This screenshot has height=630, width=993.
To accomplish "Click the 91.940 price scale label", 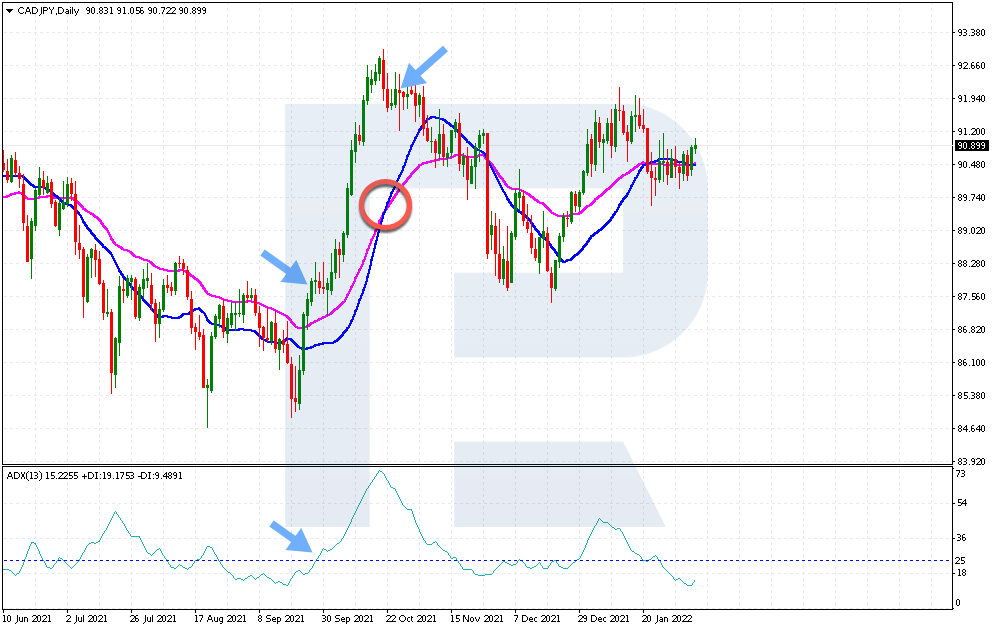I will click(971, 98).
